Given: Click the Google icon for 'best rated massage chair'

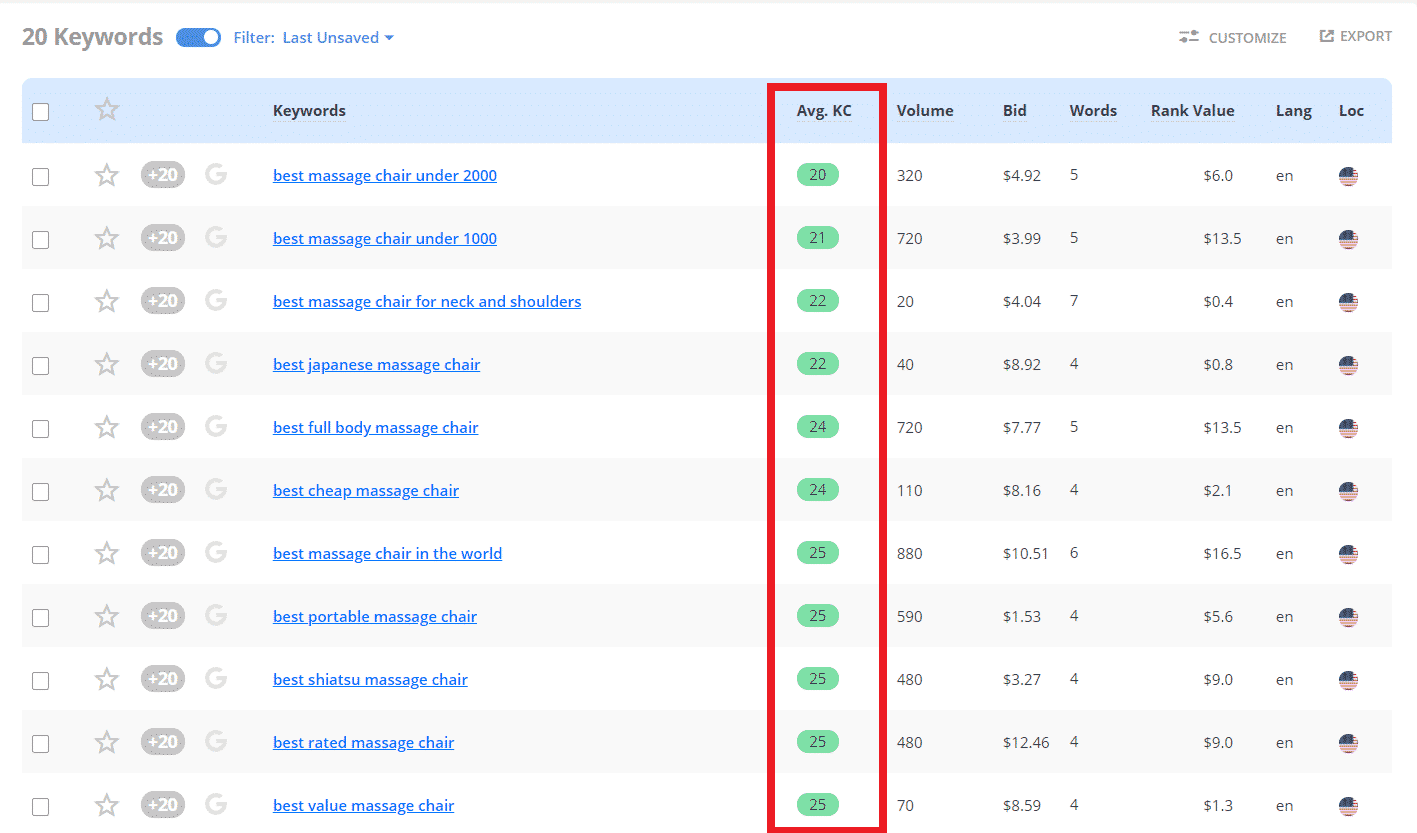Looking at the screenshot, I should tap(216, 742).
